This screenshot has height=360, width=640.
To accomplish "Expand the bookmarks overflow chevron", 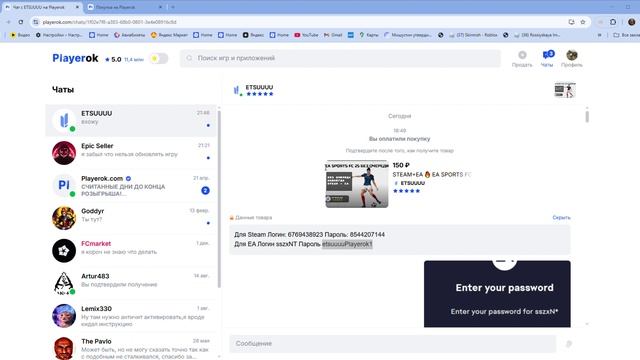I will click(x=600, y=35).
